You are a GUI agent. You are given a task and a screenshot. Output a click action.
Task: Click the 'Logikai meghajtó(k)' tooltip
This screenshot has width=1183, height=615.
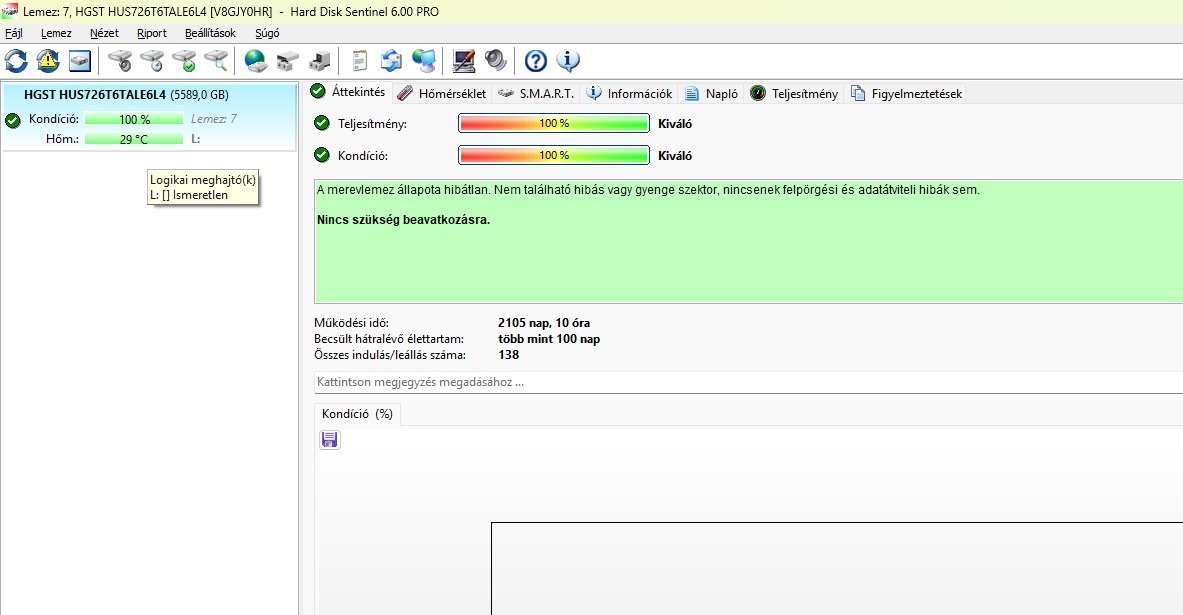click(203, 187)
